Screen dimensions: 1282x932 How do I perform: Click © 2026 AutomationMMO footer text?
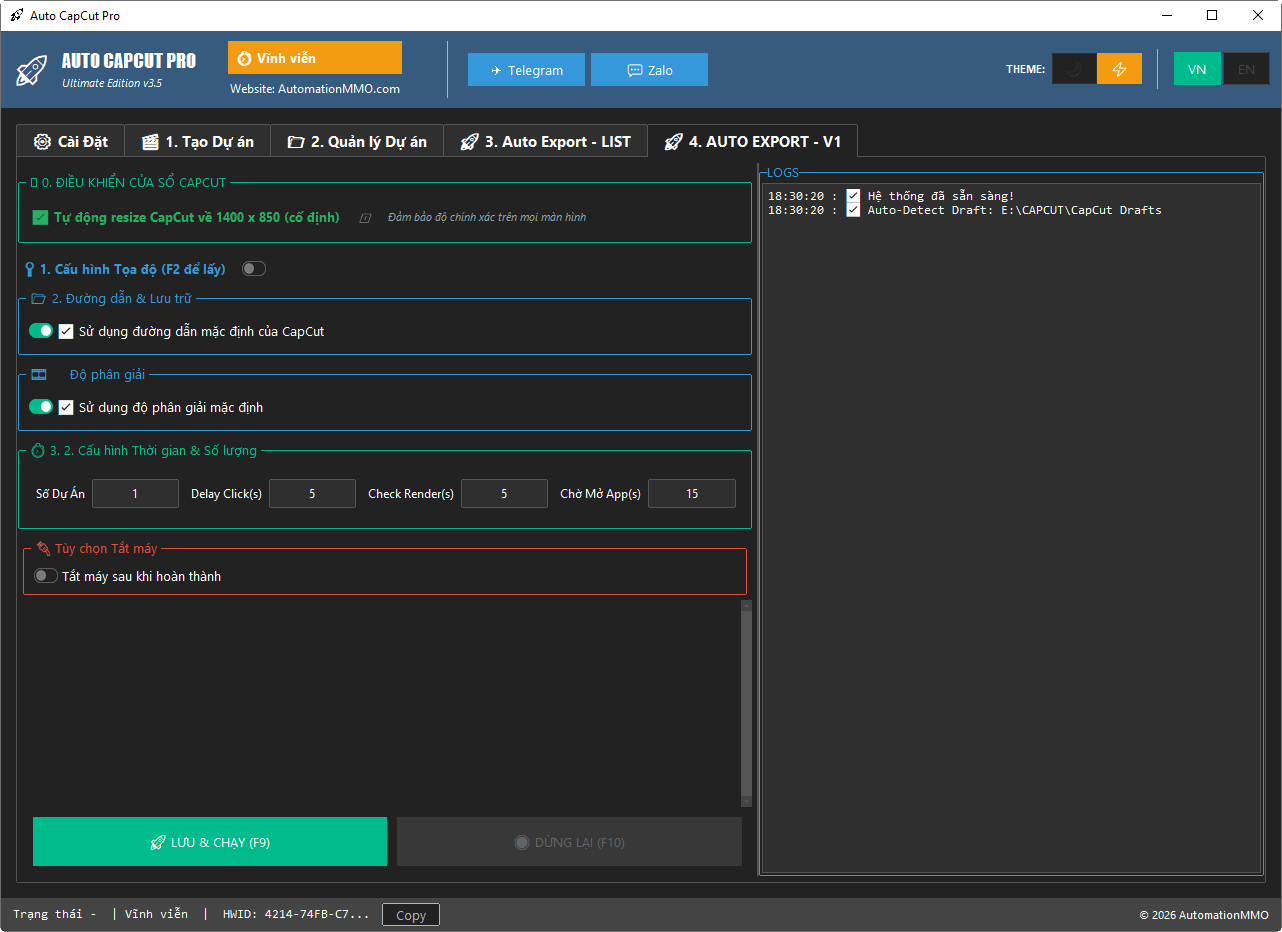(1204, 915)
